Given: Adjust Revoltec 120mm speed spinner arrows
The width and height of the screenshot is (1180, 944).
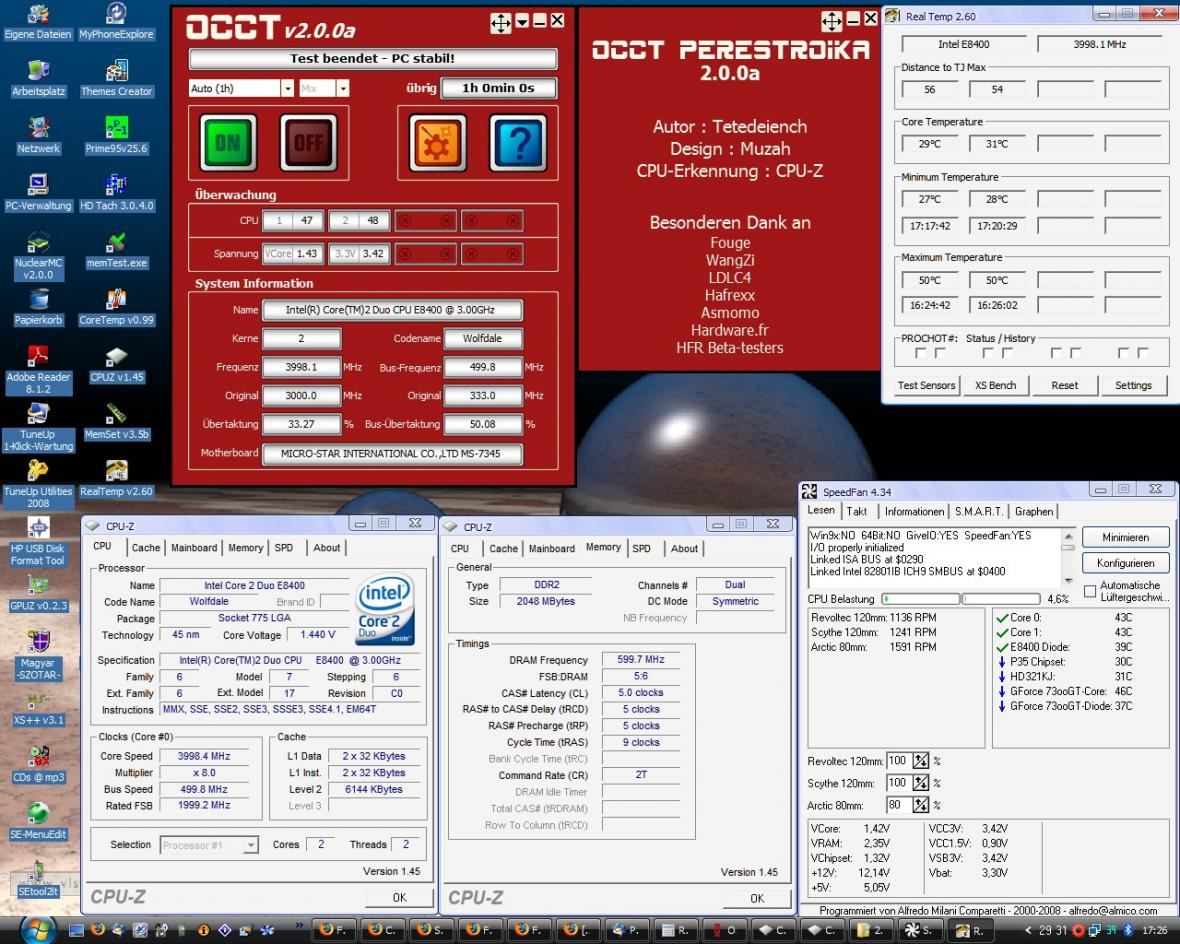Looking at the screenshot, I should (x=920, y=761).
